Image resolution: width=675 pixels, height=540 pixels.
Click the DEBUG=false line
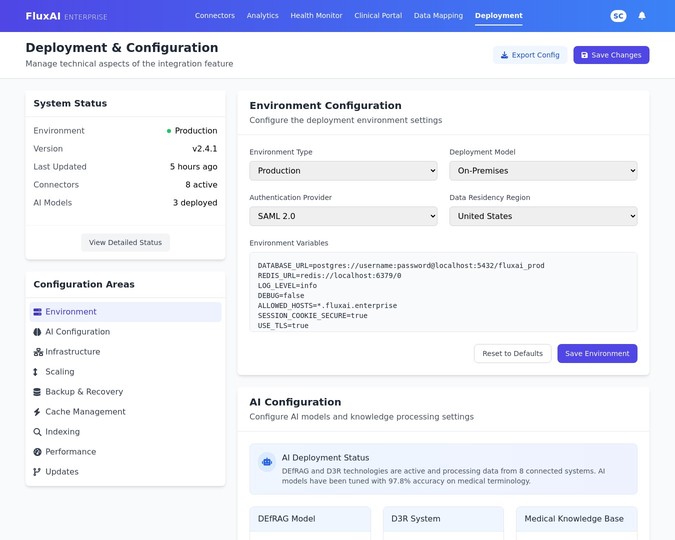[281, 295]
